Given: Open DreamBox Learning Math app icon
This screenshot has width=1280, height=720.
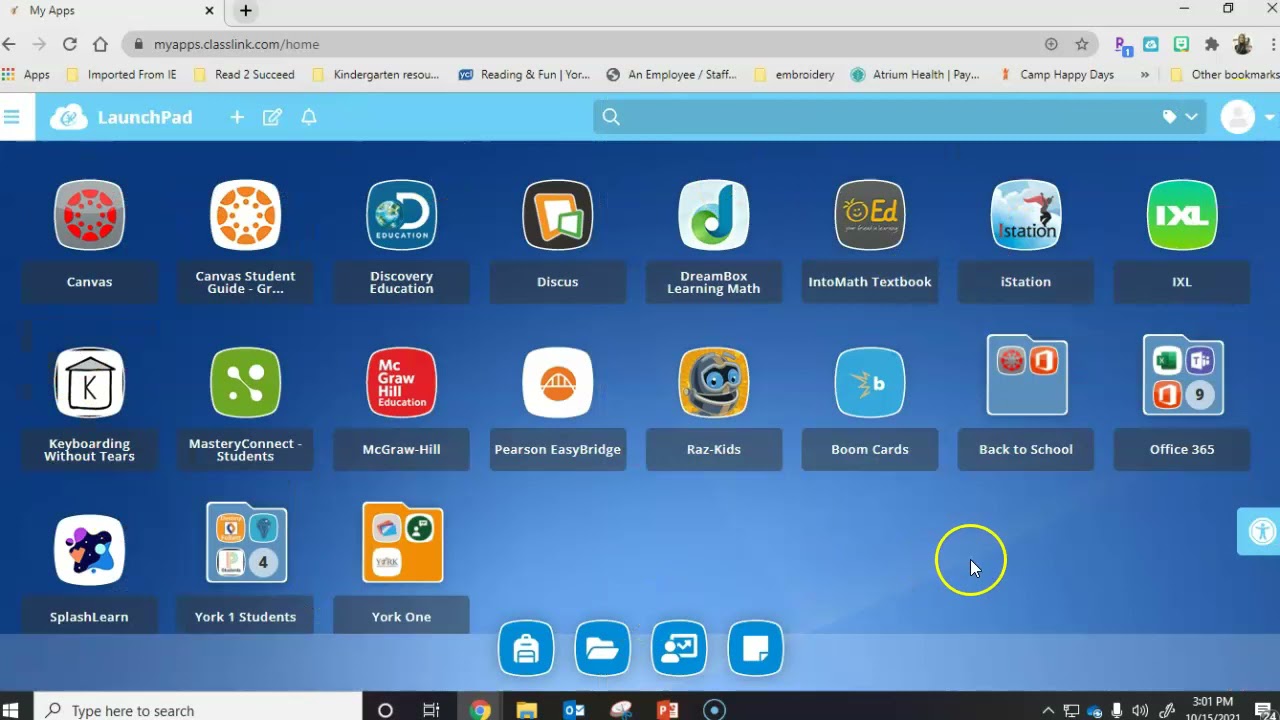Looking at the screenshot, I should (x=713, y=215).
